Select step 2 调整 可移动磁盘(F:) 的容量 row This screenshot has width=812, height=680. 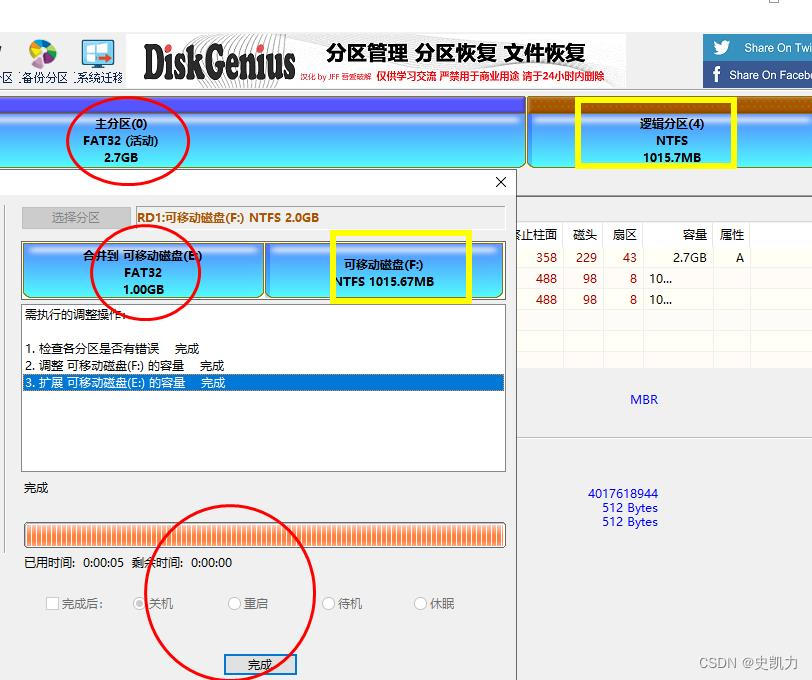point(263,366)
